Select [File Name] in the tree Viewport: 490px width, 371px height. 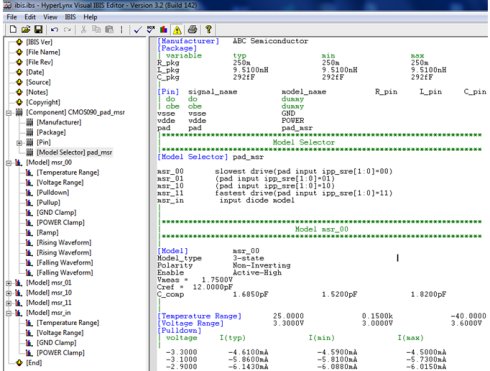43,52
